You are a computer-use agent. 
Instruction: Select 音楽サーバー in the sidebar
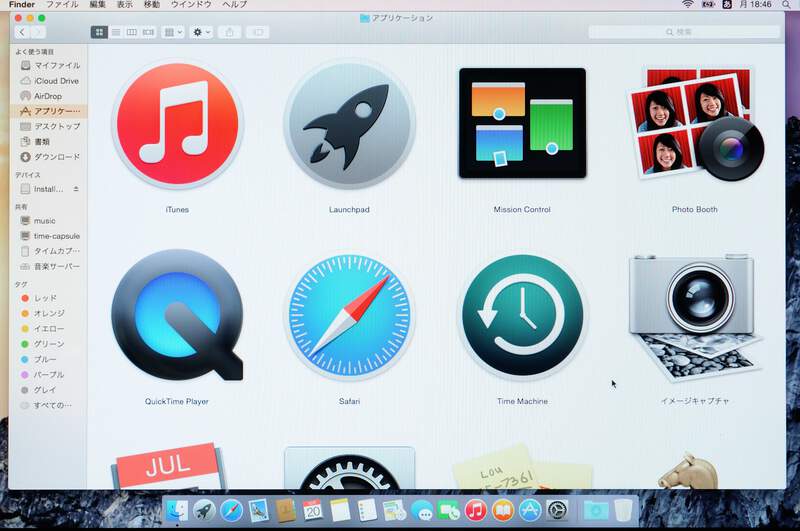coord(48,266)
